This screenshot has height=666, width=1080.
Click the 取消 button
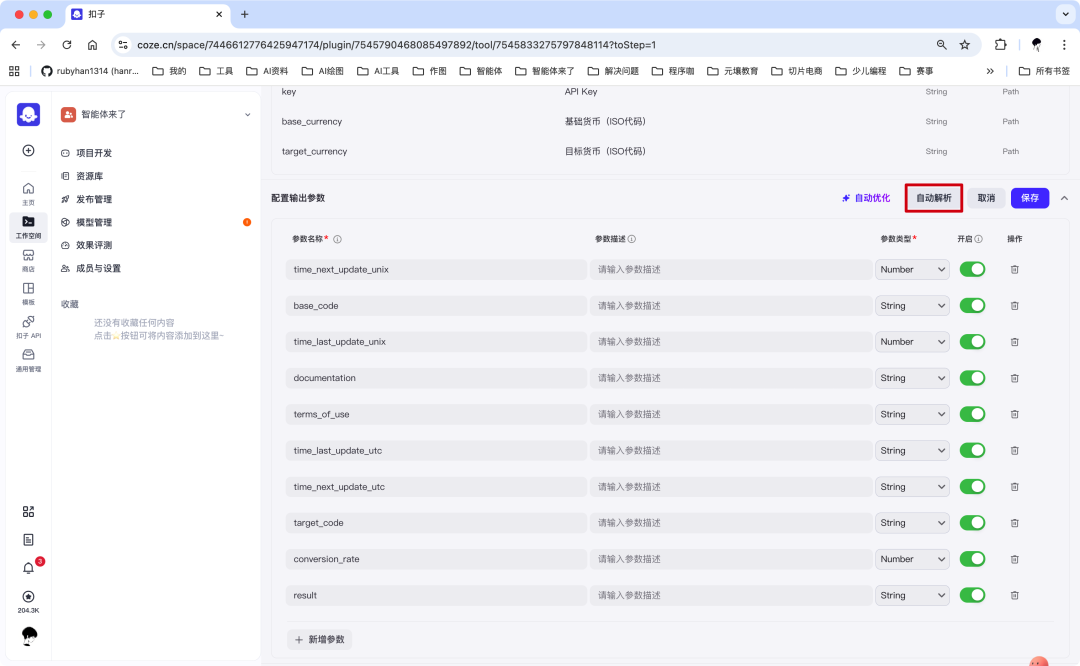pos(986,198)
